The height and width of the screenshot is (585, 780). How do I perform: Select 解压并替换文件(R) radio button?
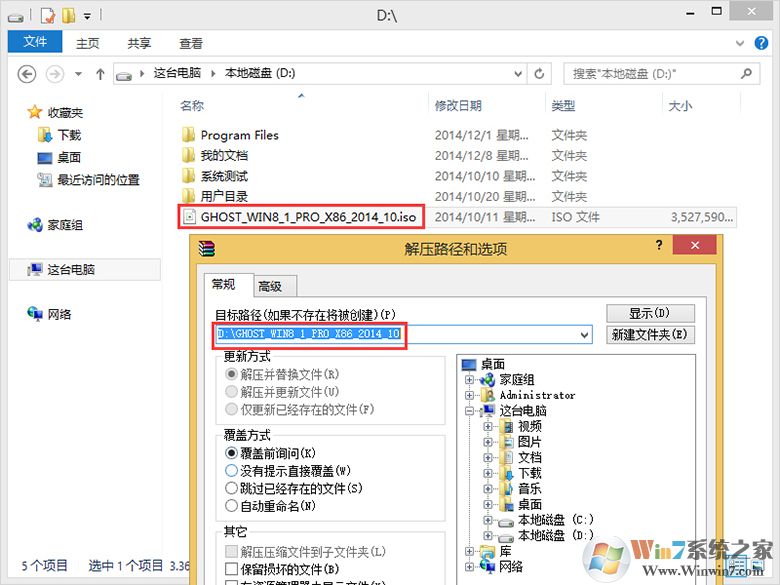coord(231,374)
